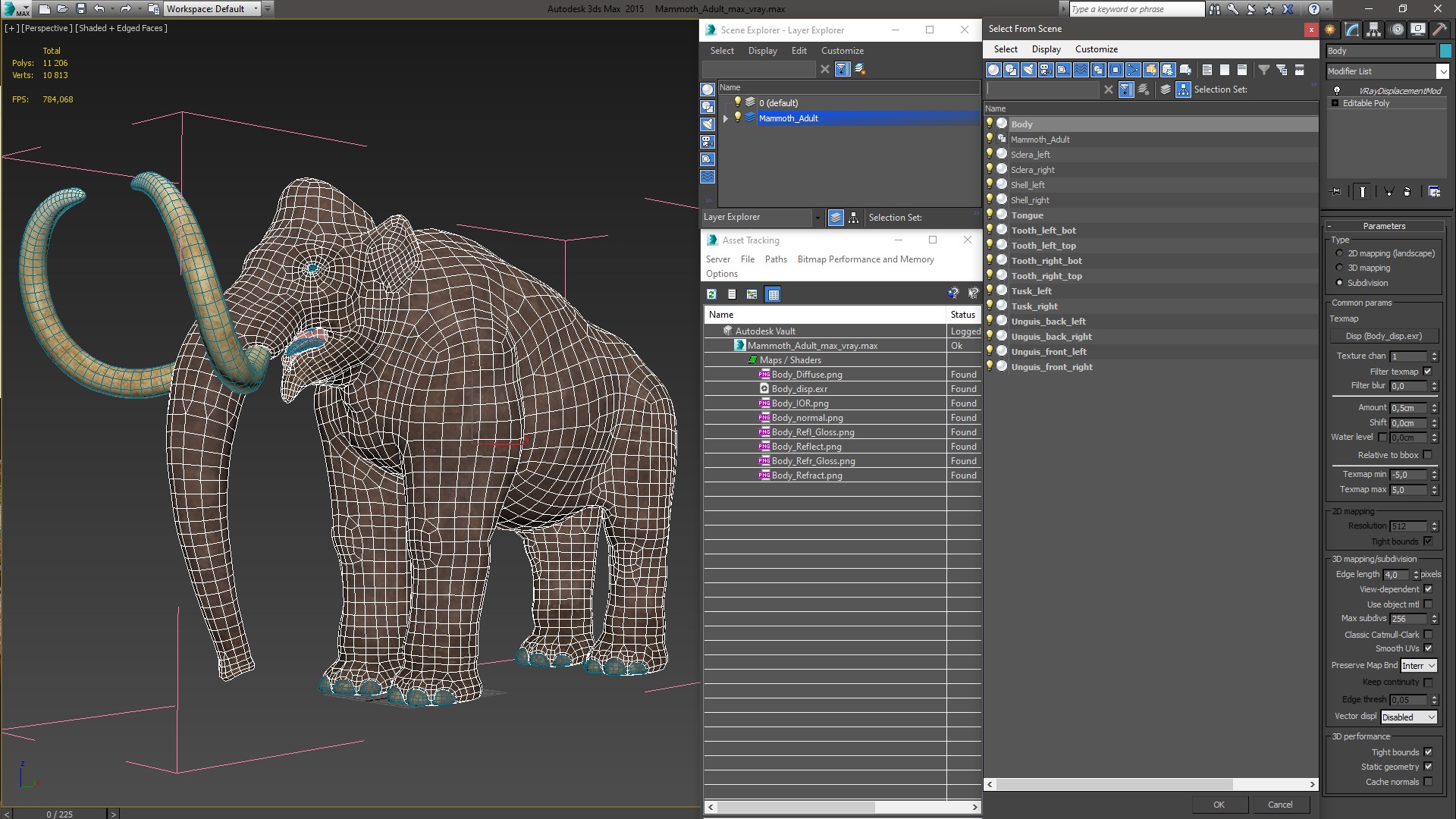Enable Relative to bbox checkbox
This screenshot has height=819, width=1456.
1428,455
